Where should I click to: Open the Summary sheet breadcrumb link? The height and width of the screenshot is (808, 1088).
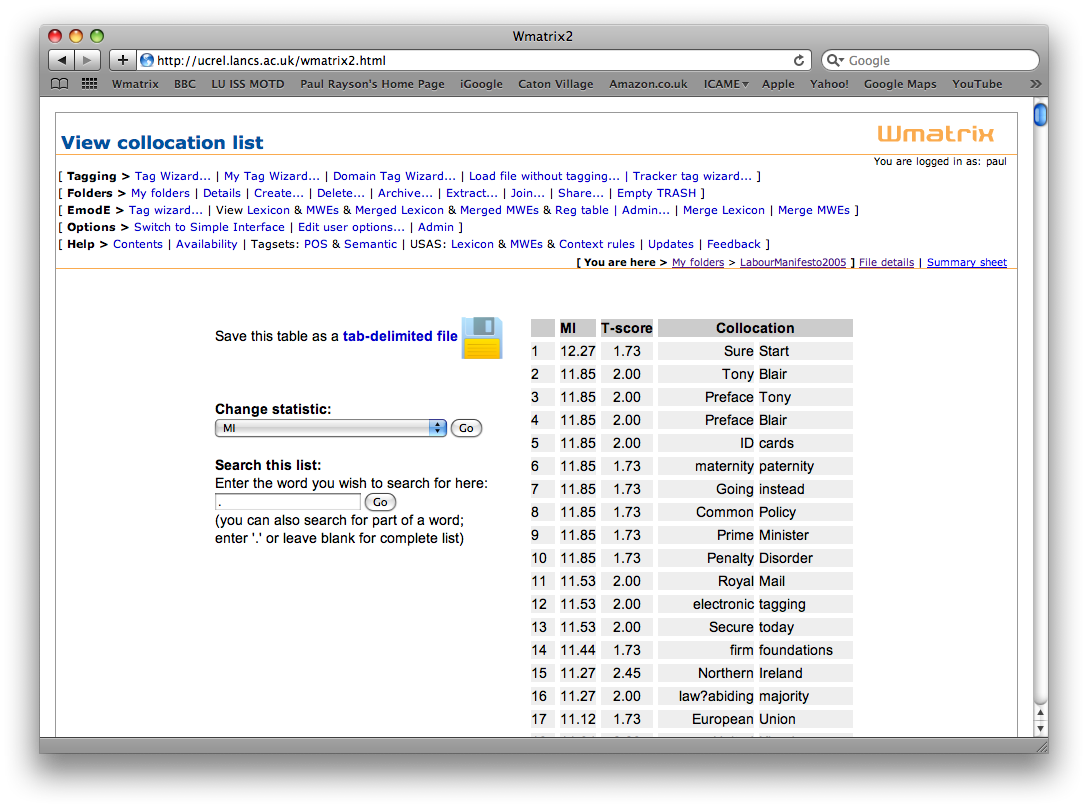tap(966, 262)
